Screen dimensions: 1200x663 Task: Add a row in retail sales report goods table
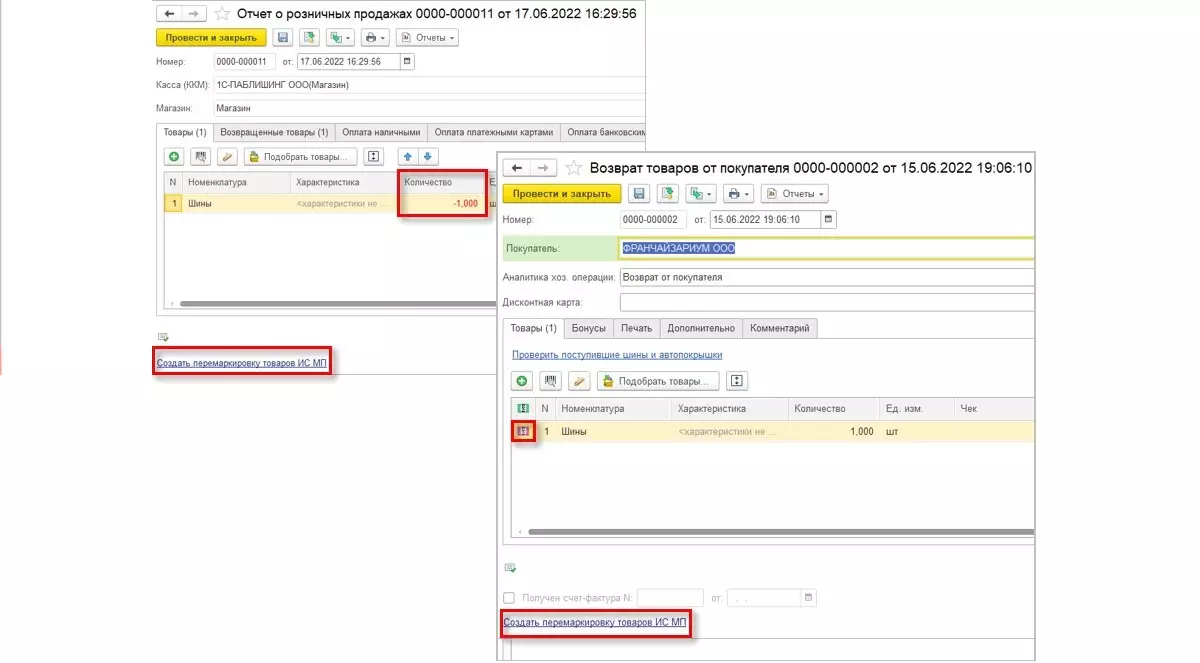174,157
